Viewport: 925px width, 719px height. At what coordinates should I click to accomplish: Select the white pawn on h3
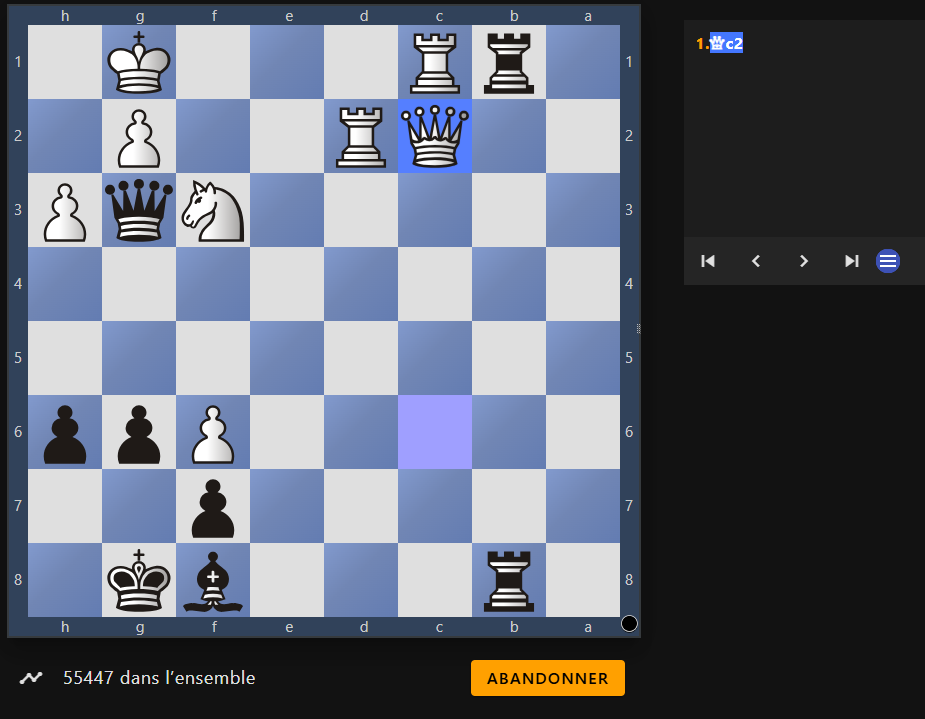pos(65,210)
